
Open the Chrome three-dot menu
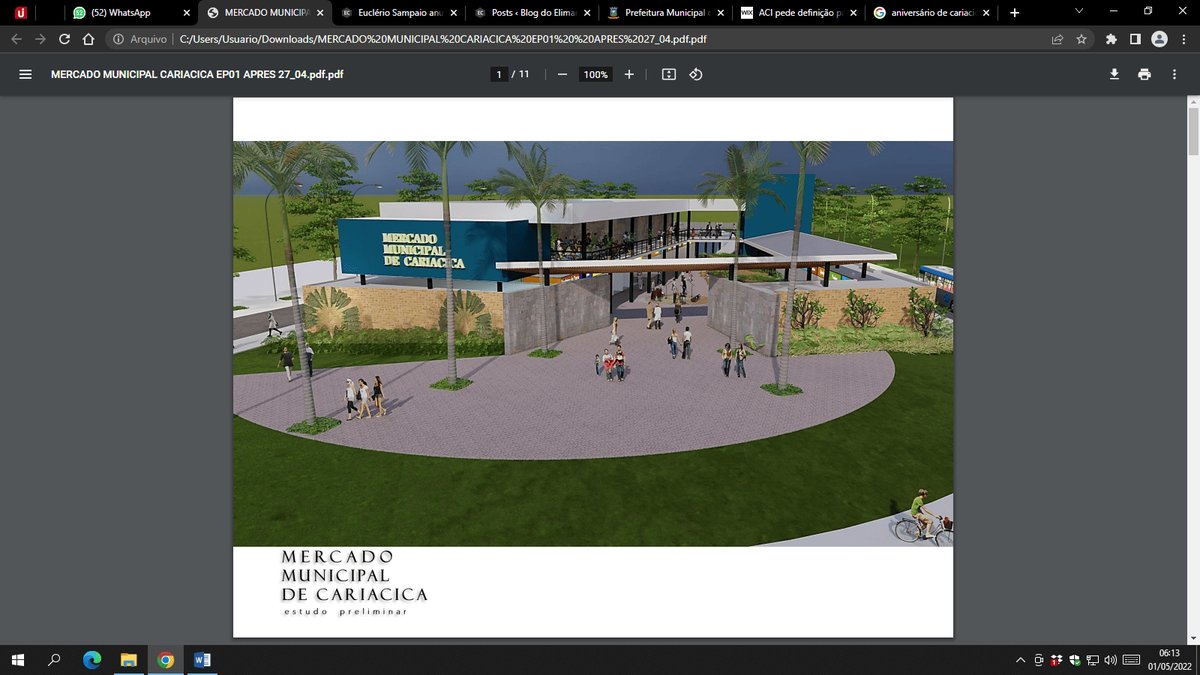(x=1183, y=40)
